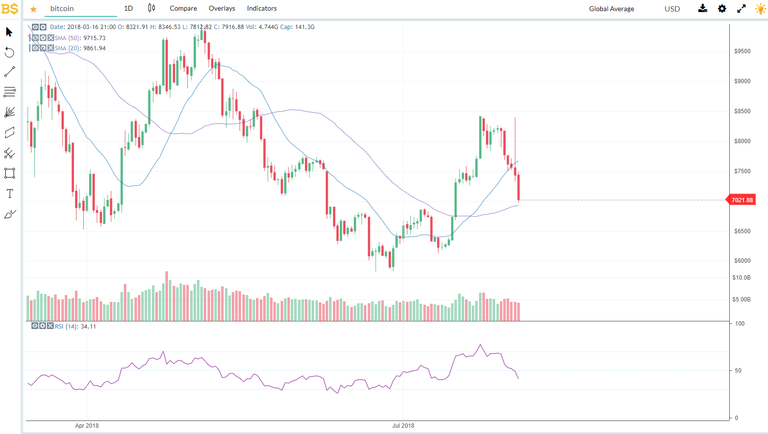Screen dimensions: 768x434
Task: Open the 1D interval dropdown
Action: (128, 8)
